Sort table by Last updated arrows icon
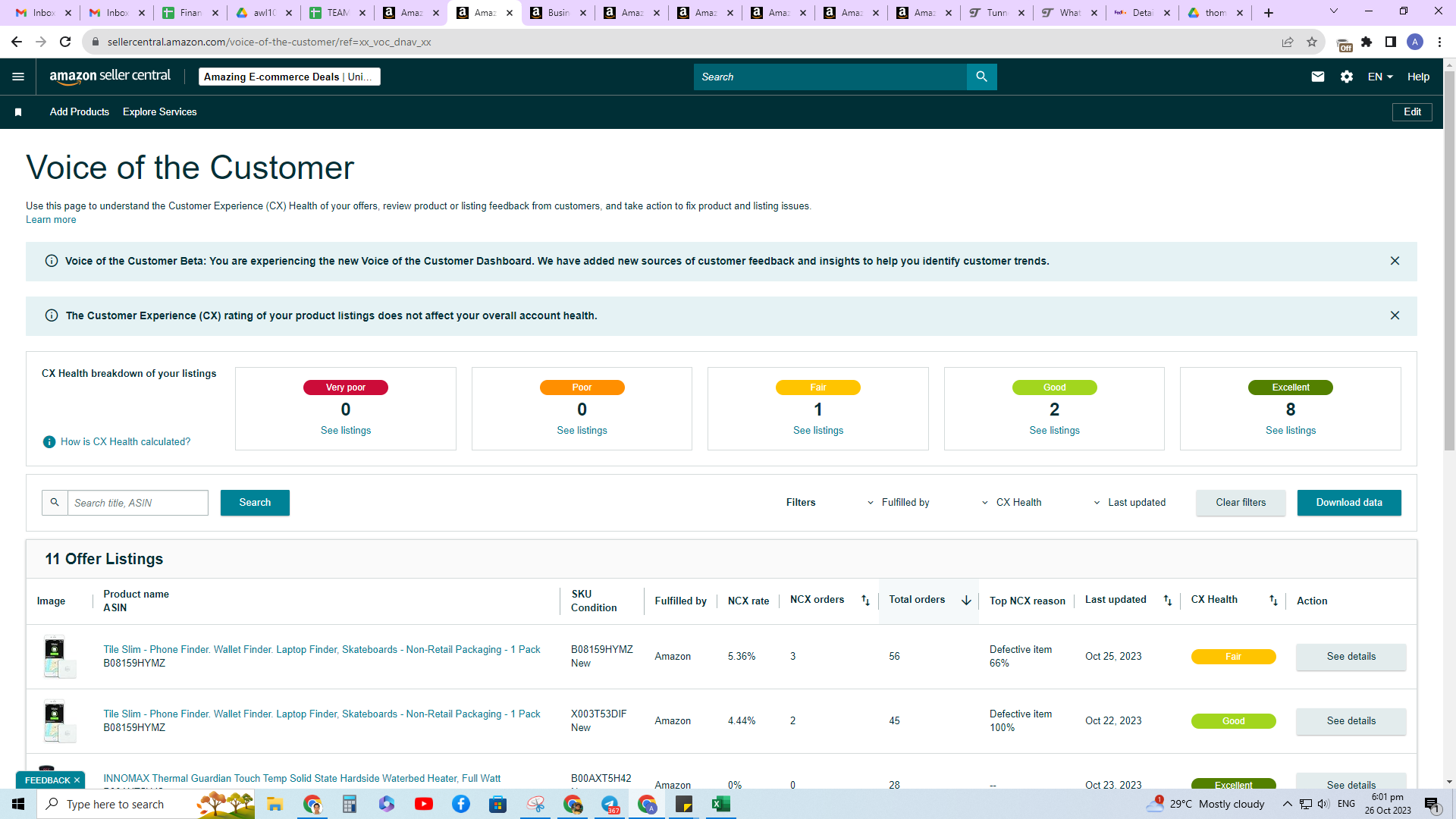 [1168, 601]
